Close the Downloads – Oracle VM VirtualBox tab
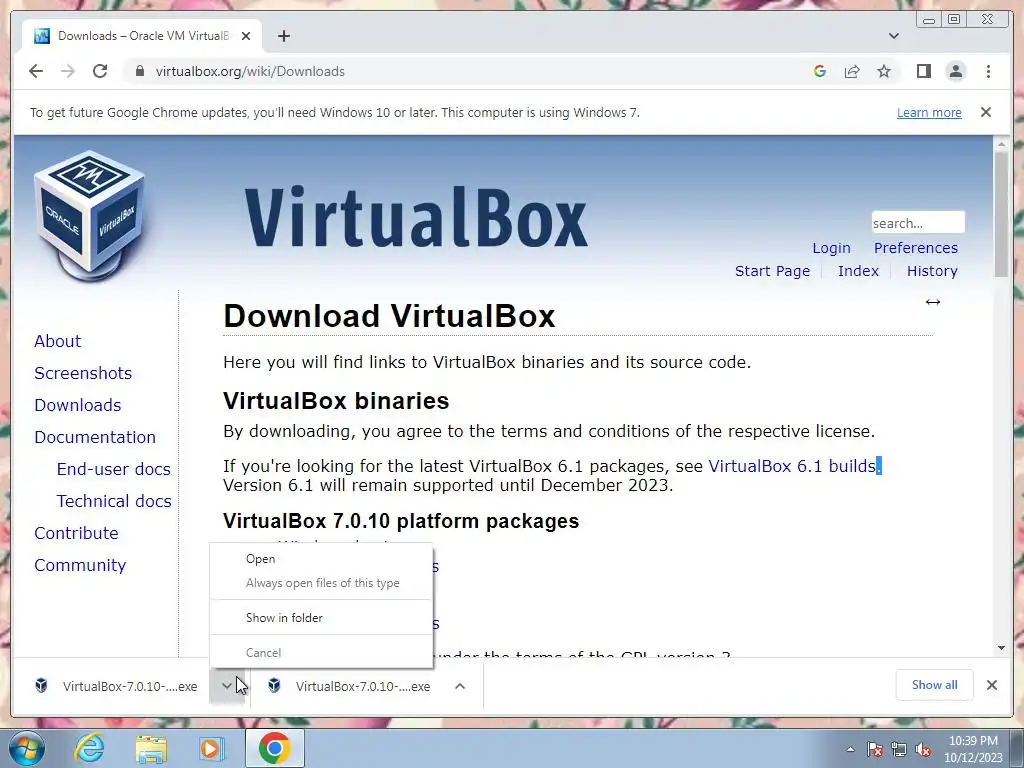1024x768 pixels. [x=246, y=36]
